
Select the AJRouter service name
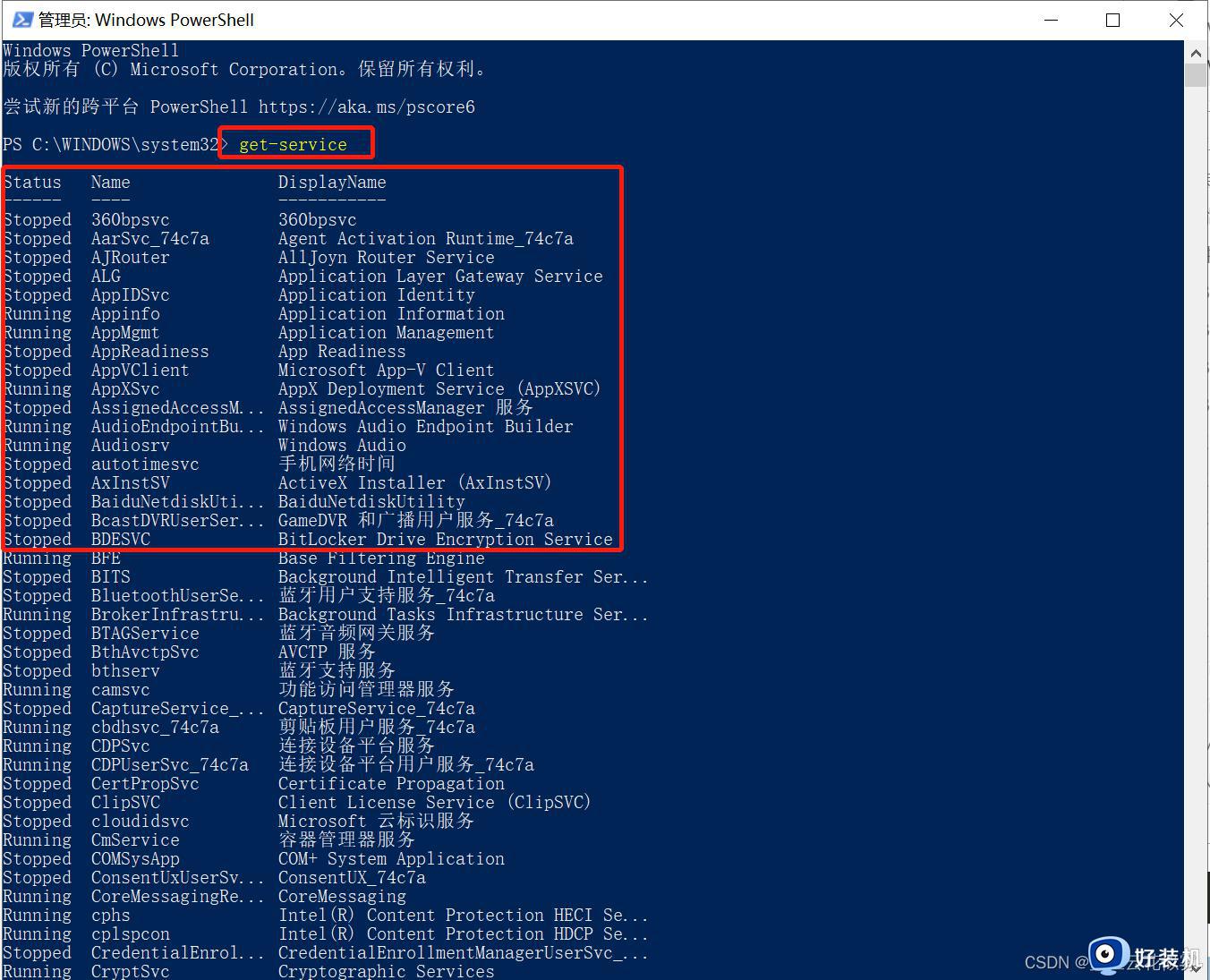click(x=131, y=258)
